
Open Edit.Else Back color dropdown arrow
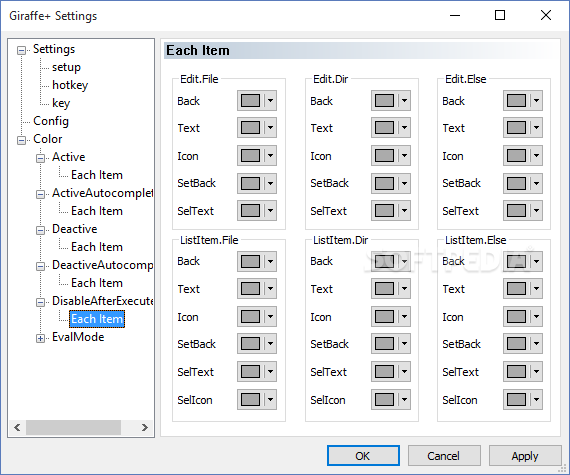pyautogui.click(x=537, y=100)
